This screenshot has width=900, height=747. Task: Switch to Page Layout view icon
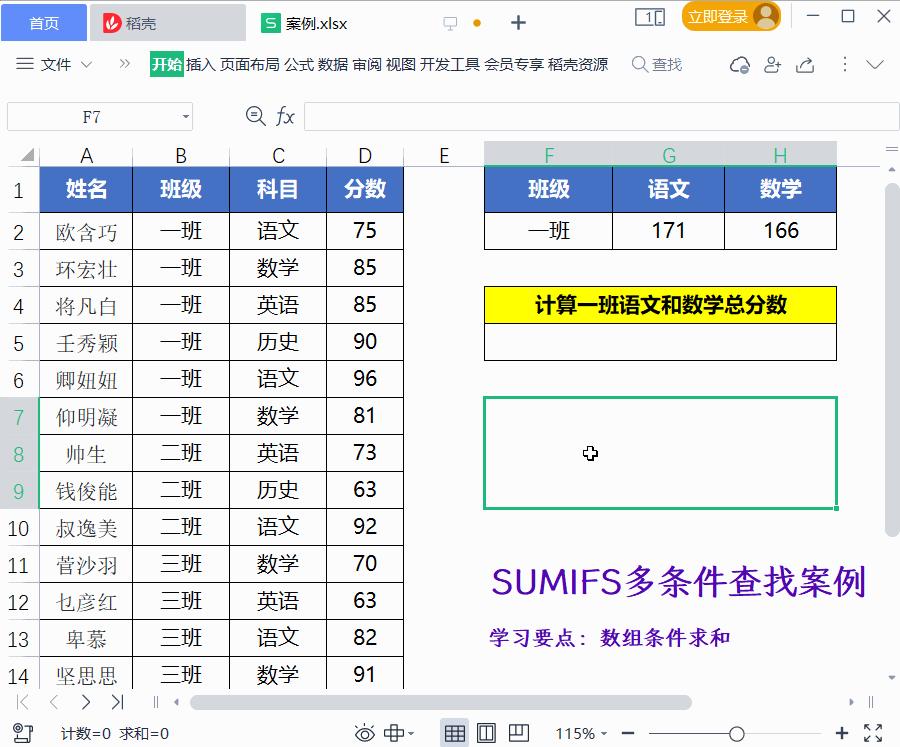(484, 733)
